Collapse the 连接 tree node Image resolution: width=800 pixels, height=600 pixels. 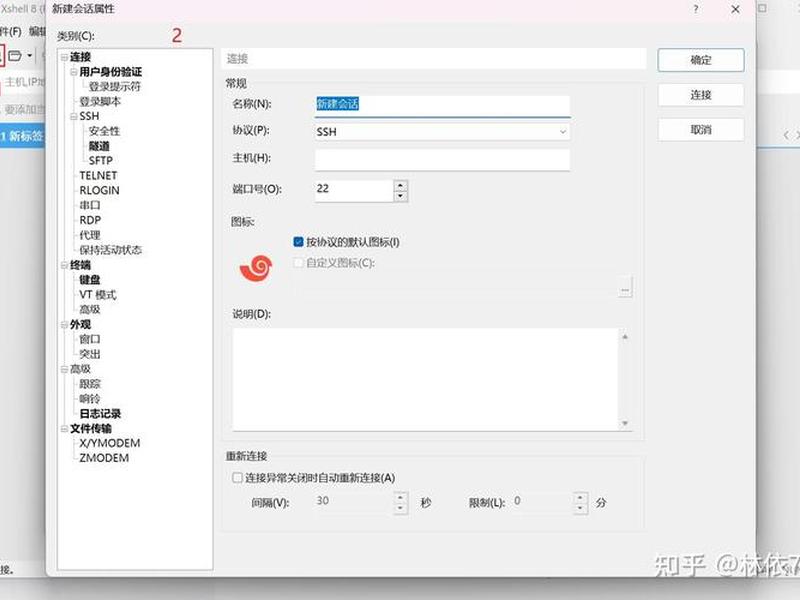coord(64,57)
